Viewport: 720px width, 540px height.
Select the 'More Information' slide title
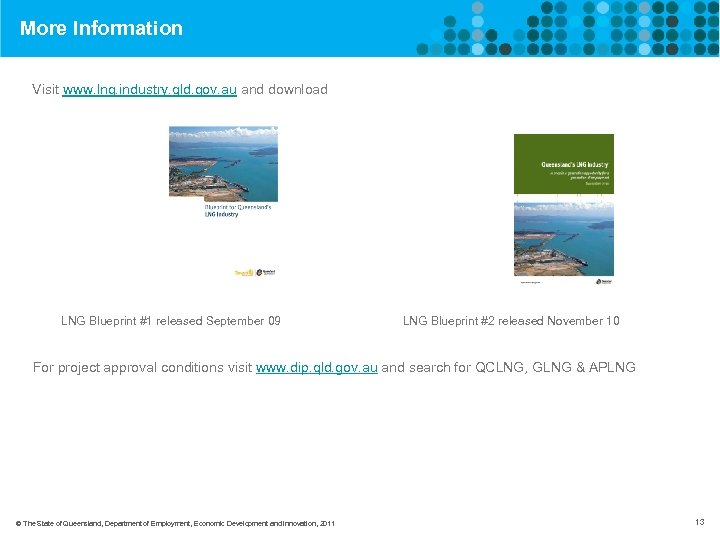(x=101, y=28)
